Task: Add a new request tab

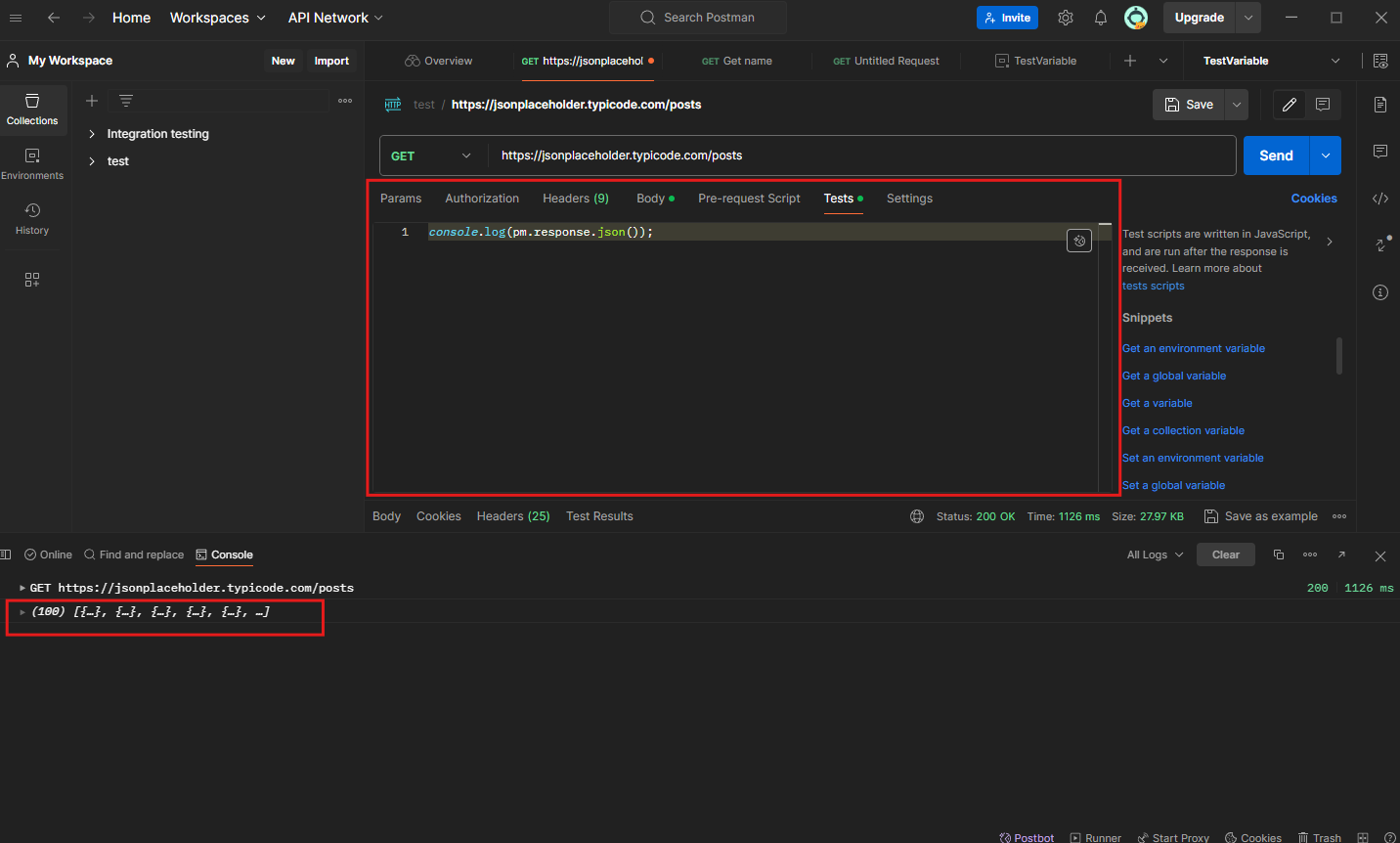Action: pyautogui.click(x=1130, y=61)
